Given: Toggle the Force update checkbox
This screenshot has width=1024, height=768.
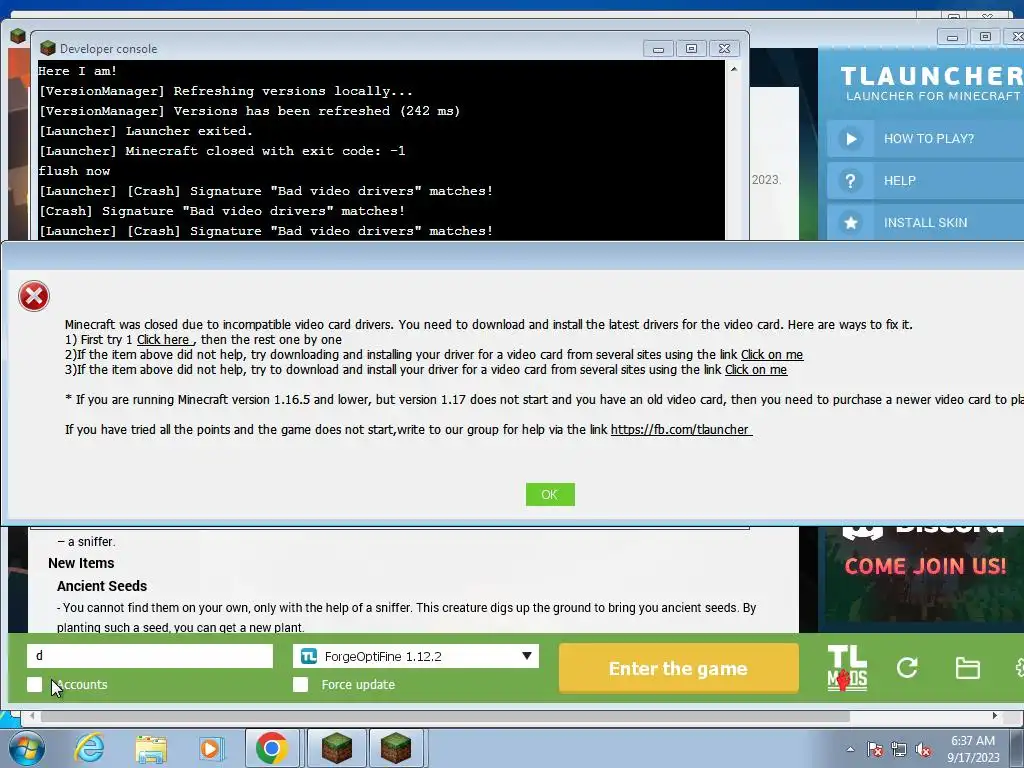Looking at the screenshot, I should click(x=300, y=684).
